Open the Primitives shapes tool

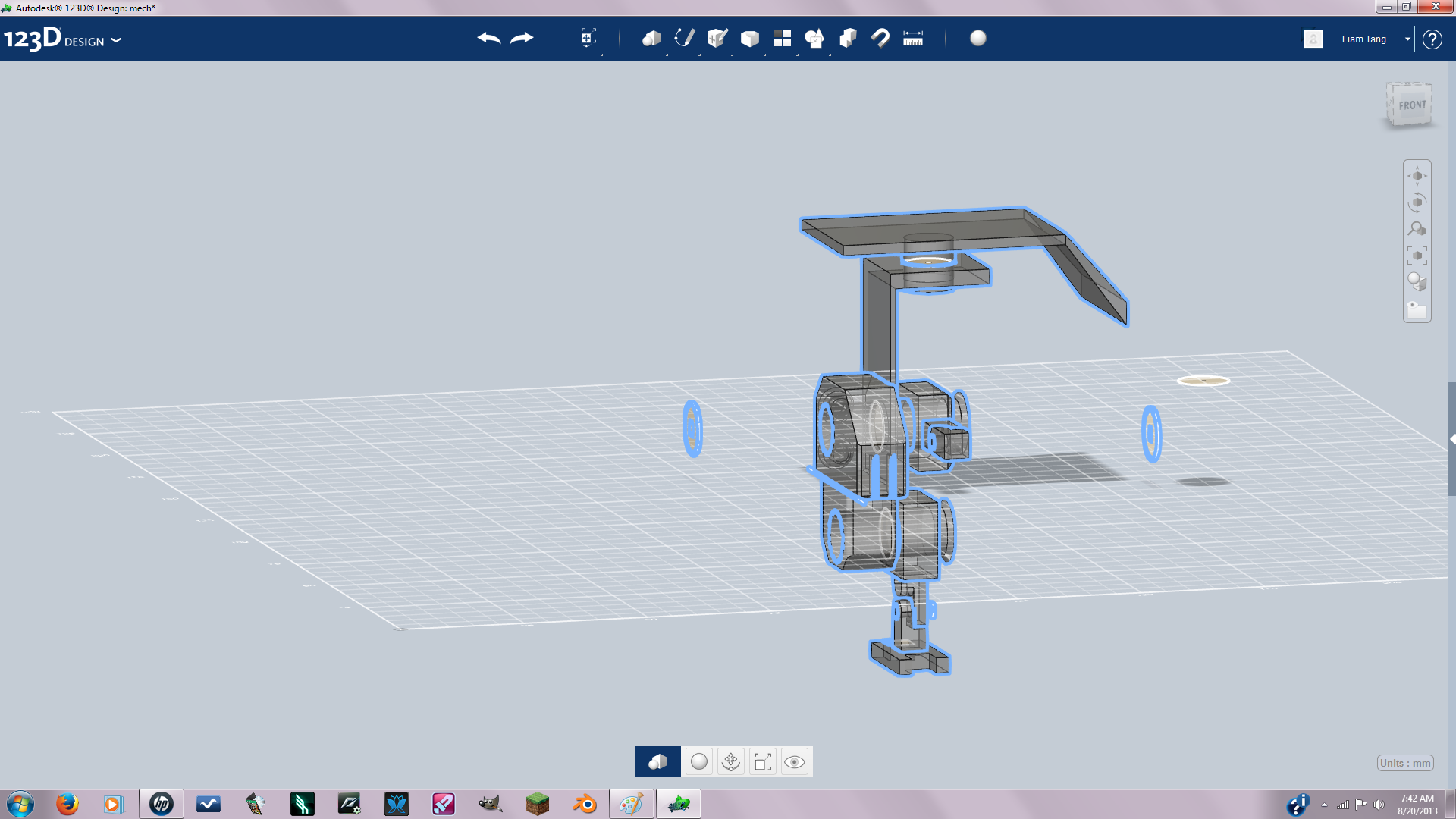click(651, 38)
